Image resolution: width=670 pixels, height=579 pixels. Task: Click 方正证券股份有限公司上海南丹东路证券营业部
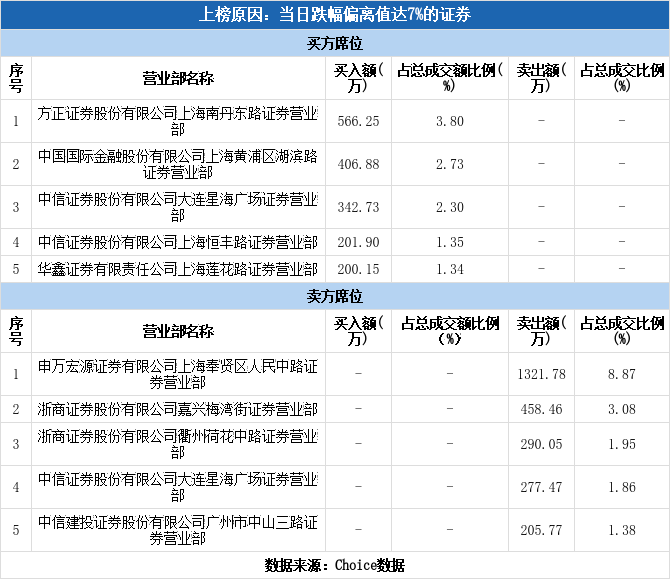[x=178, y=121]
